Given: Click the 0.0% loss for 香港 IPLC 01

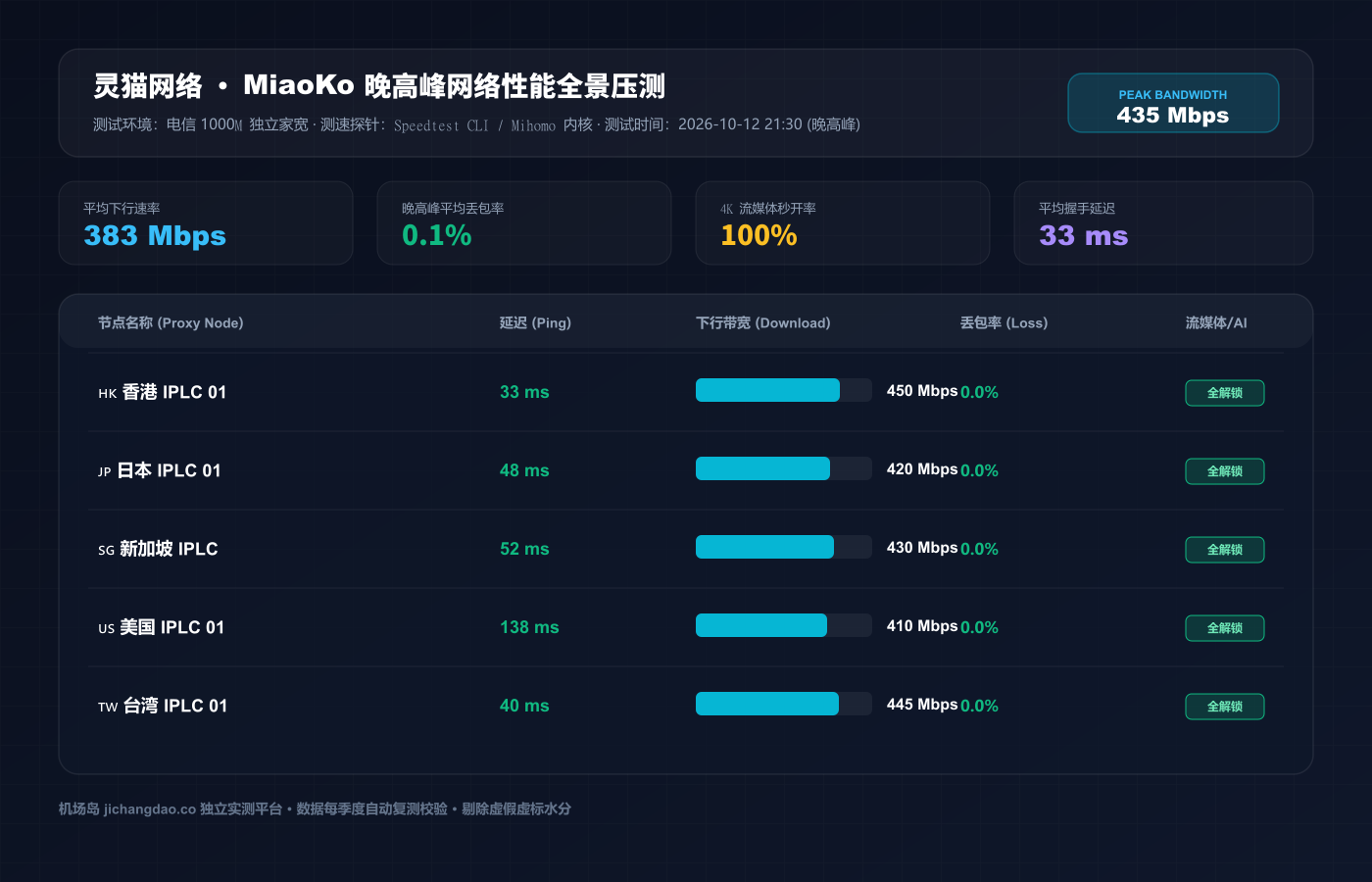Looking at the screenshot, I should (x=979, y=392).
